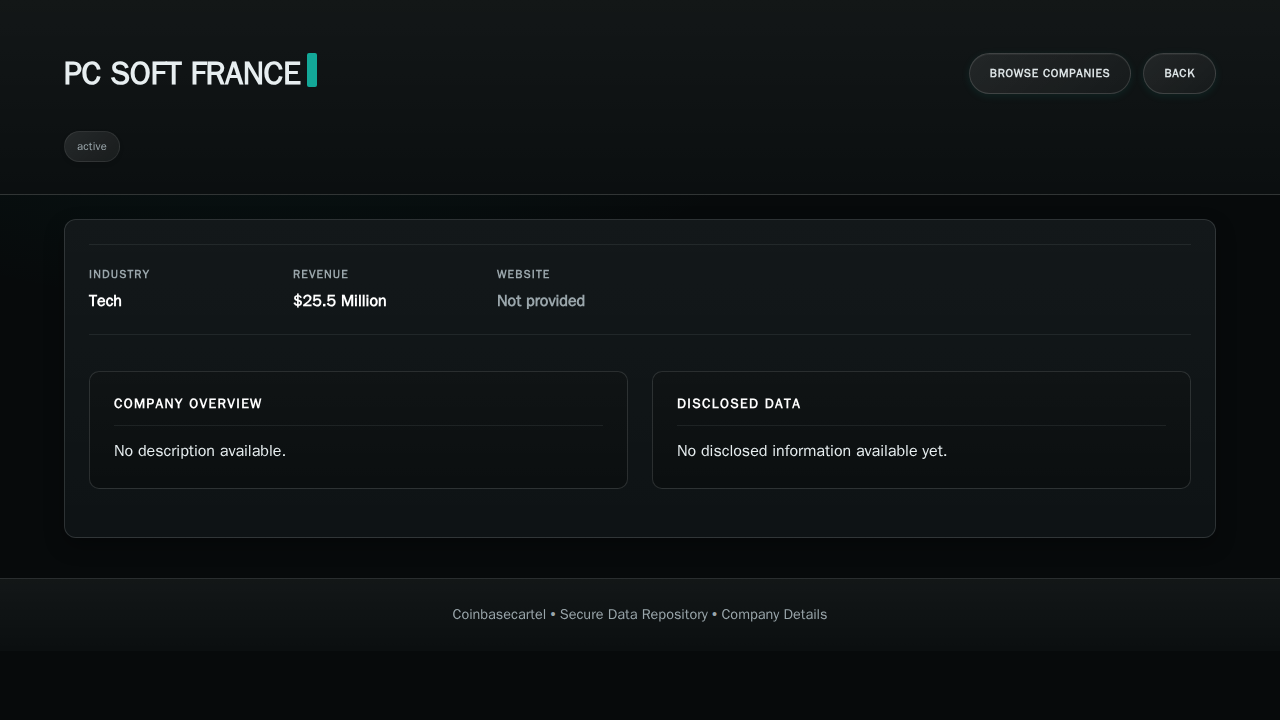Click the Website field label
Viewport: 1280px width, 720px height.
click(523, 274)
